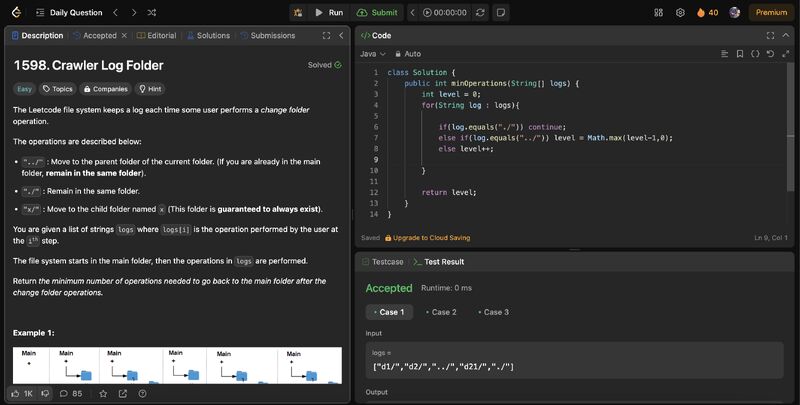Submit the solution
The height and width of the screenshot is (405, 800).
coord(377,13)
